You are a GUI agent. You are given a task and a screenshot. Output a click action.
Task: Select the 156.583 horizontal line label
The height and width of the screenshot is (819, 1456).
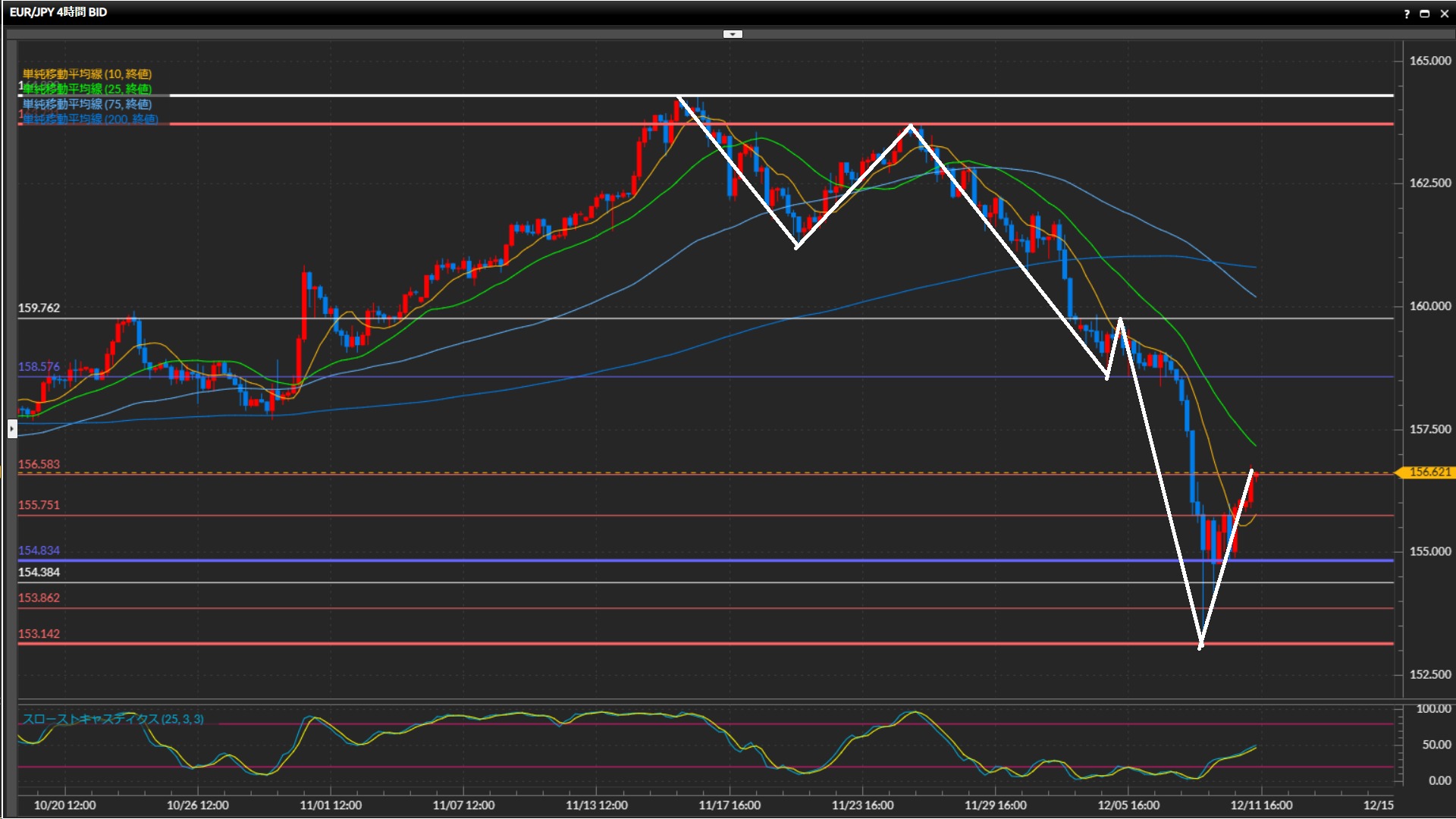pyautogui.click(x=39, y=464)
